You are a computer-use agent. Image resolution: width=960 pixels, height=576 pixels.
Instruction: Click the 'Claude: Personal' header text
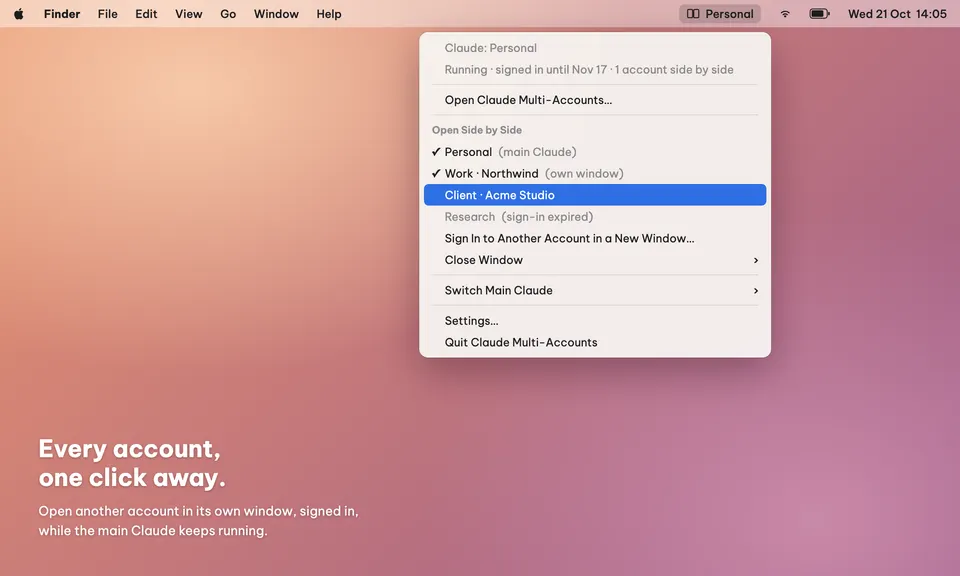[490, 48]
